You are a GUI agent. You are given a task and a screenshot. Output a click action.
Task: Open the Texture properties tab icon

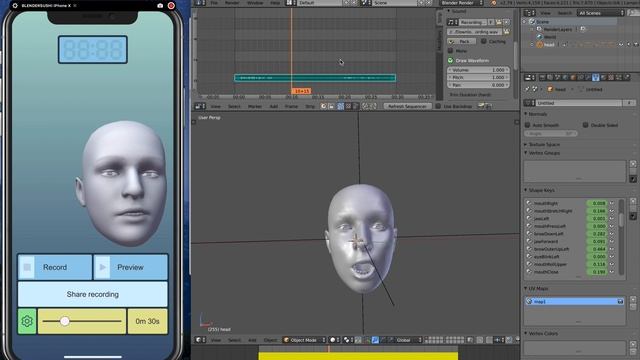[611, 77]
